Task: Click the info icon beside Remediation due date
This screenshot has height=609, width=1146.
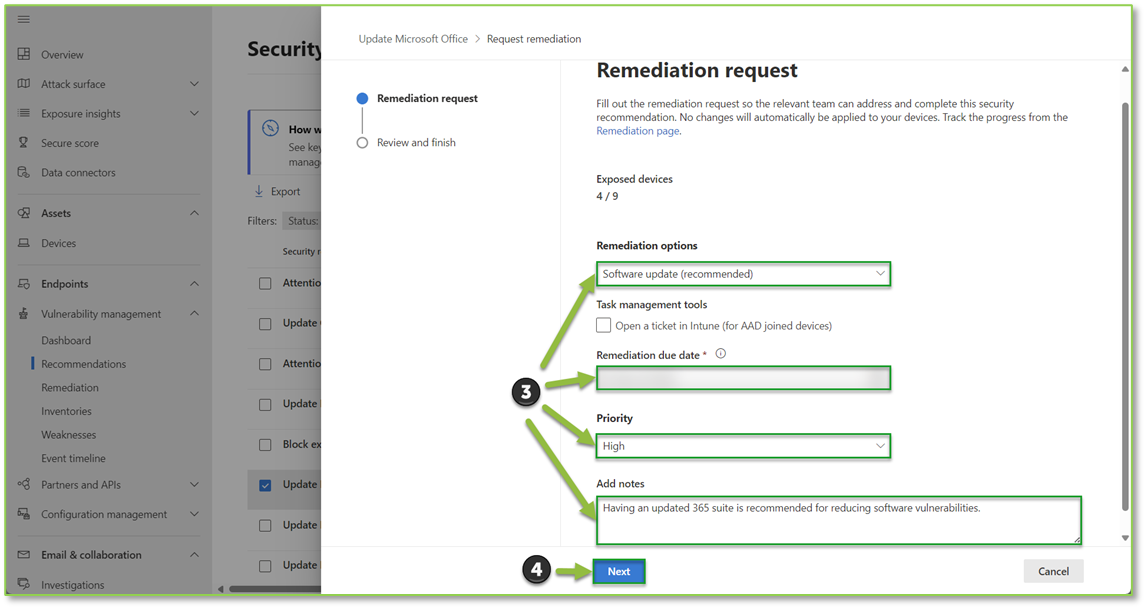Action: (x=720, y=352)
